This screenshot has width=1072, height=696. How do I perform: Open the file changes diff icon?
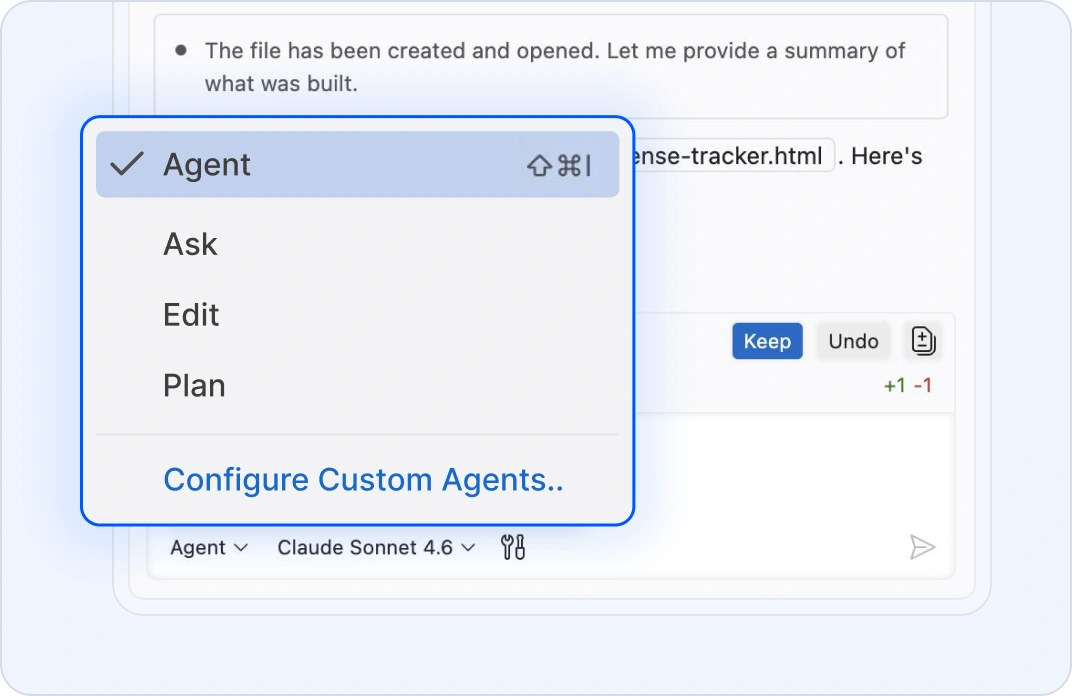point(923,341)
